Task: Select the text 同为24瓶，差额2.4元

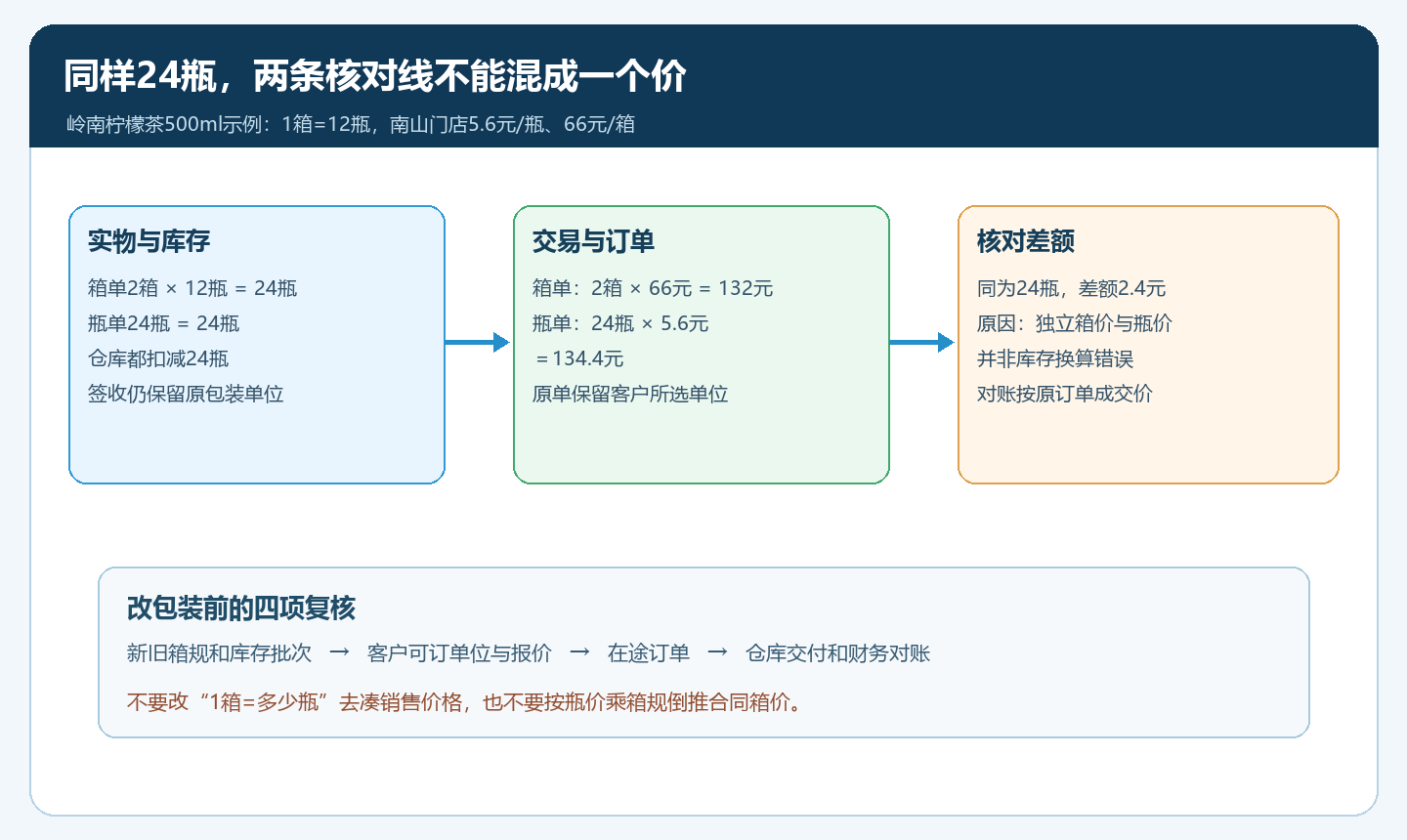Action: 1072,288
